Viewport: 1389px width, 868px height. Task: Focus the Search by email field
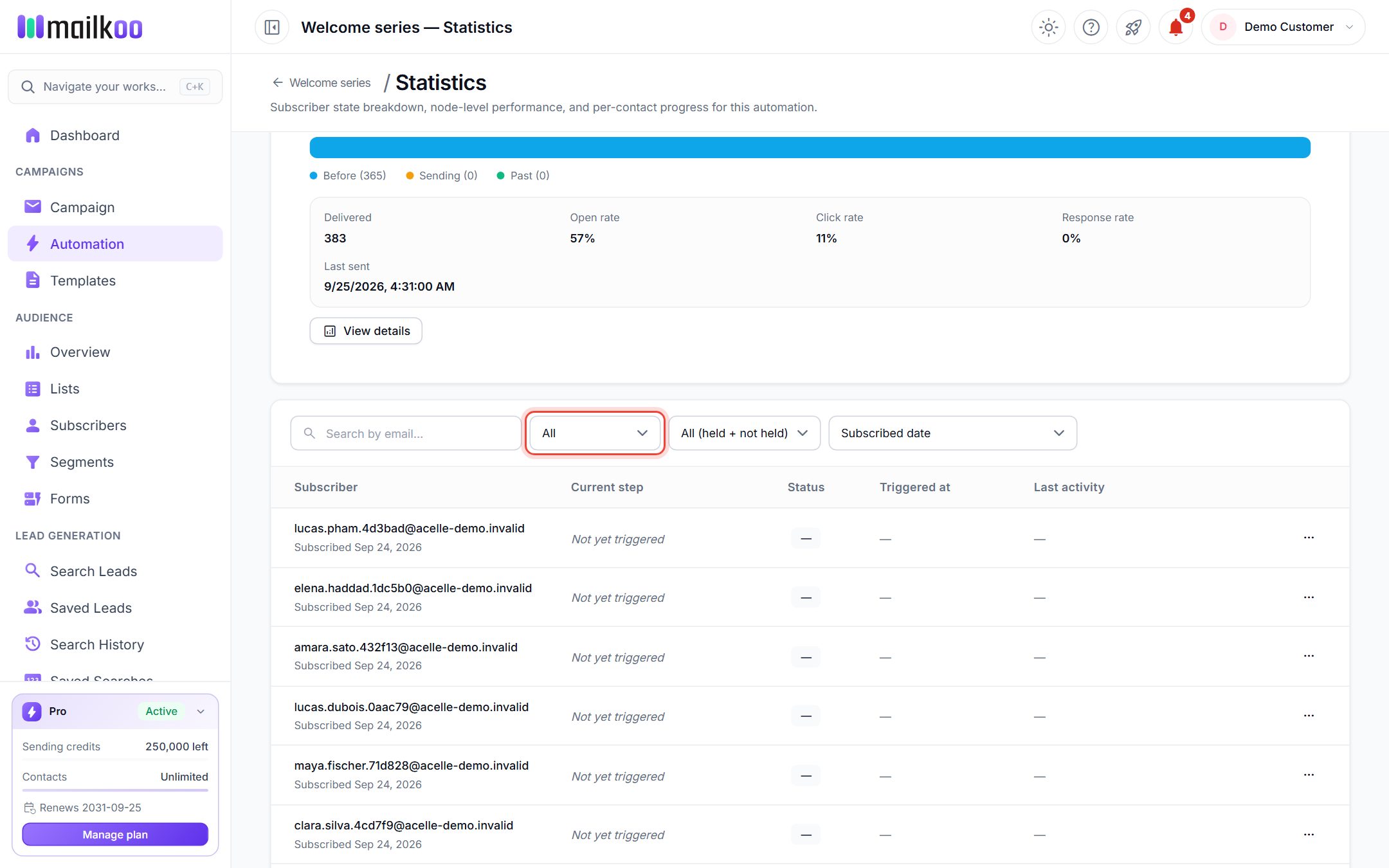pyautogui.click(x=406, y=433)
